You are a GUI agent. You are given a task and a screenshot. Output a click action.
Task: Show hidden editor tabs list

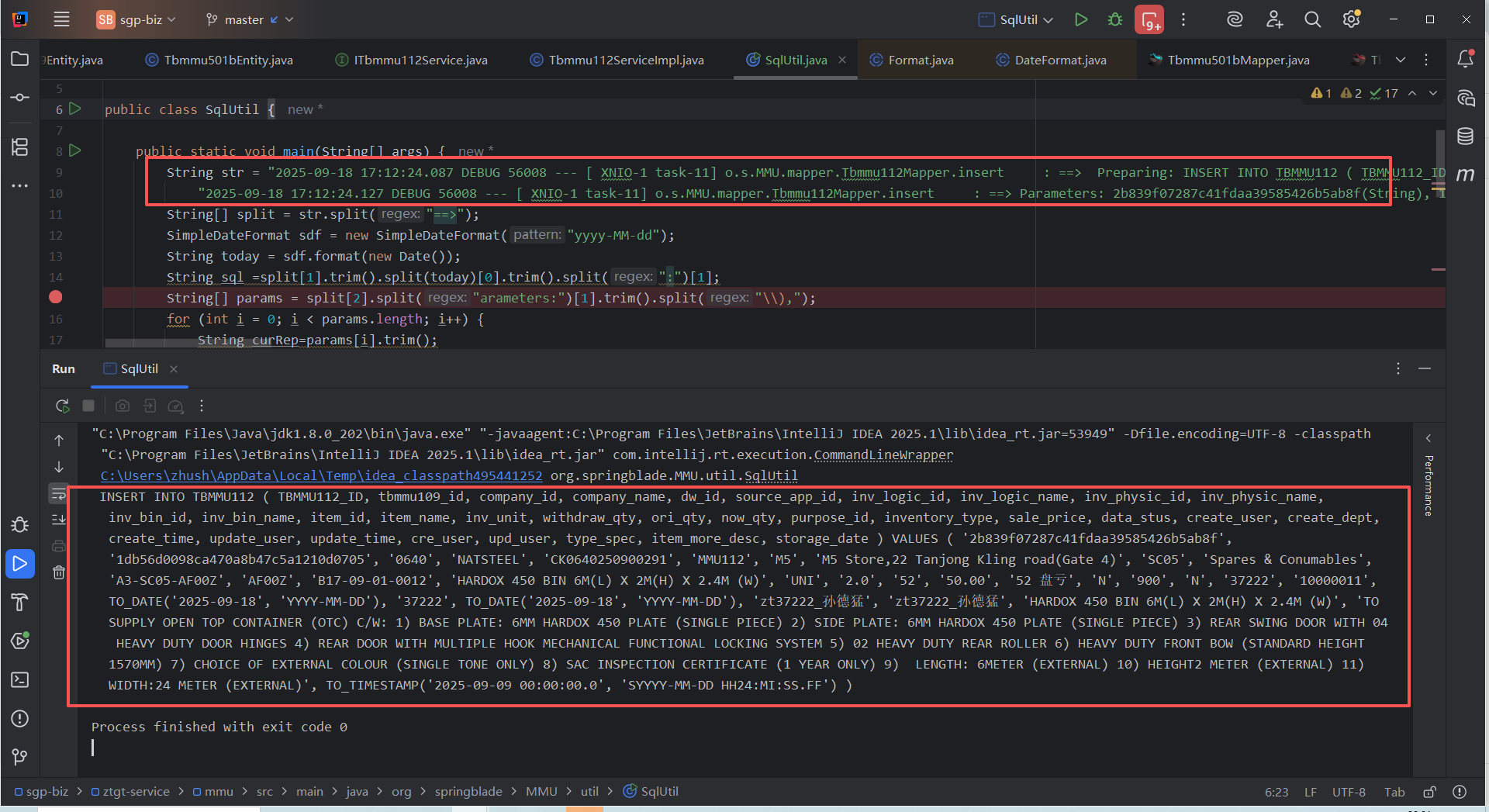click(x=1401, y=60)
